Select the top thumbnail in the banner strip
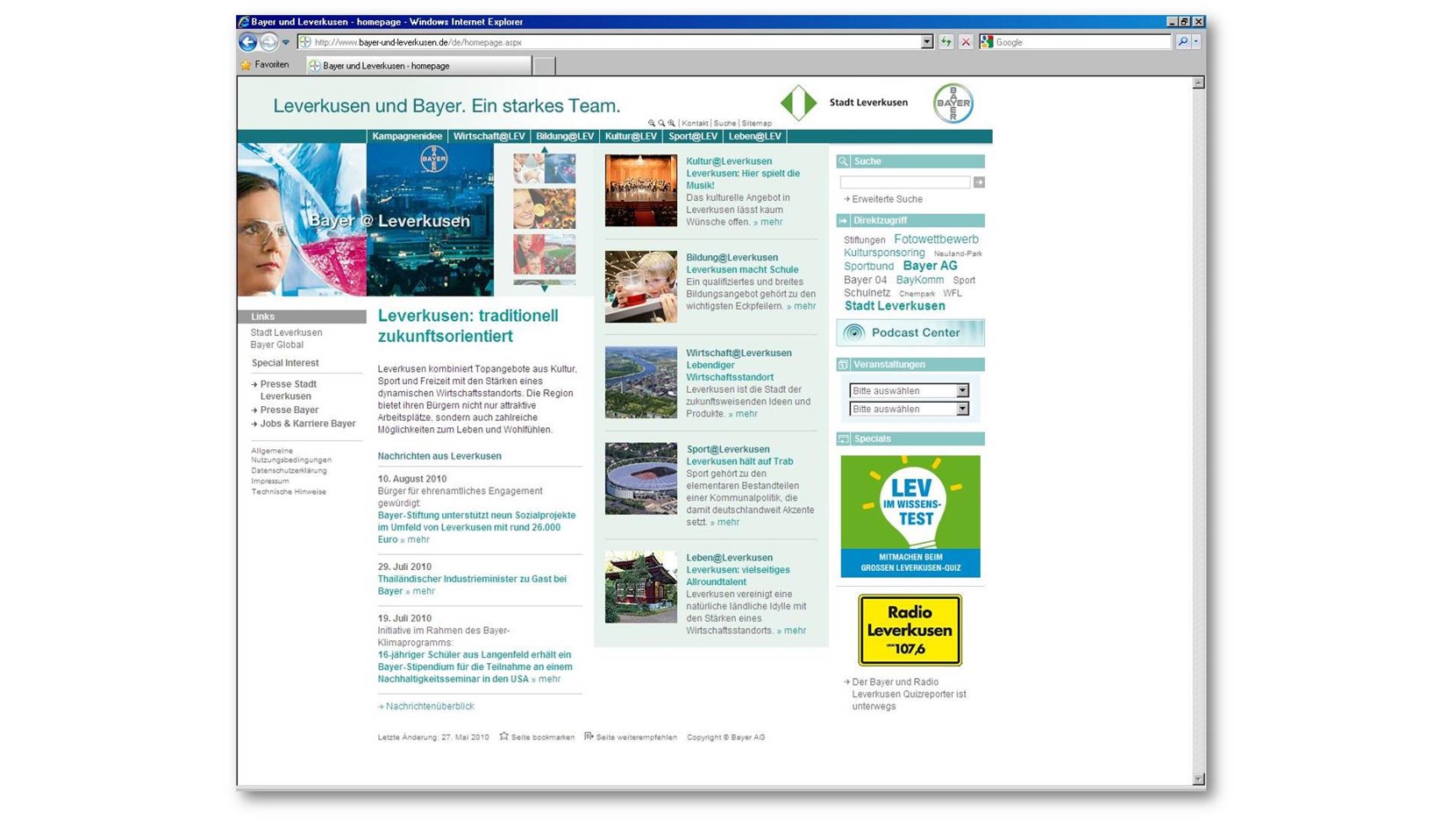The width and height of the screenshot is (1456, 820). tap(545, 168)
